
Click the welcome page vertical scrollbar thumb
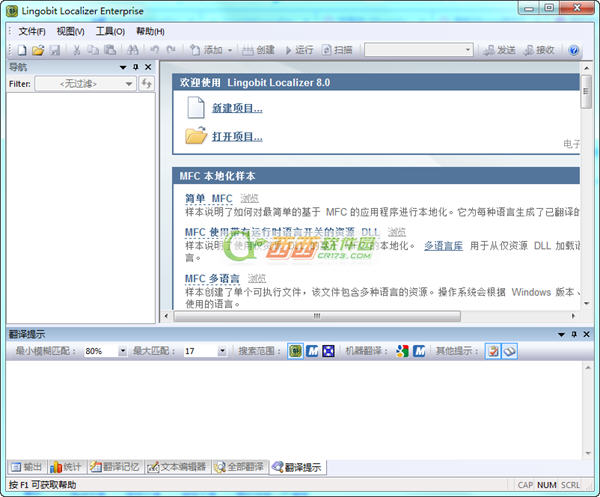tap(586, 92)
